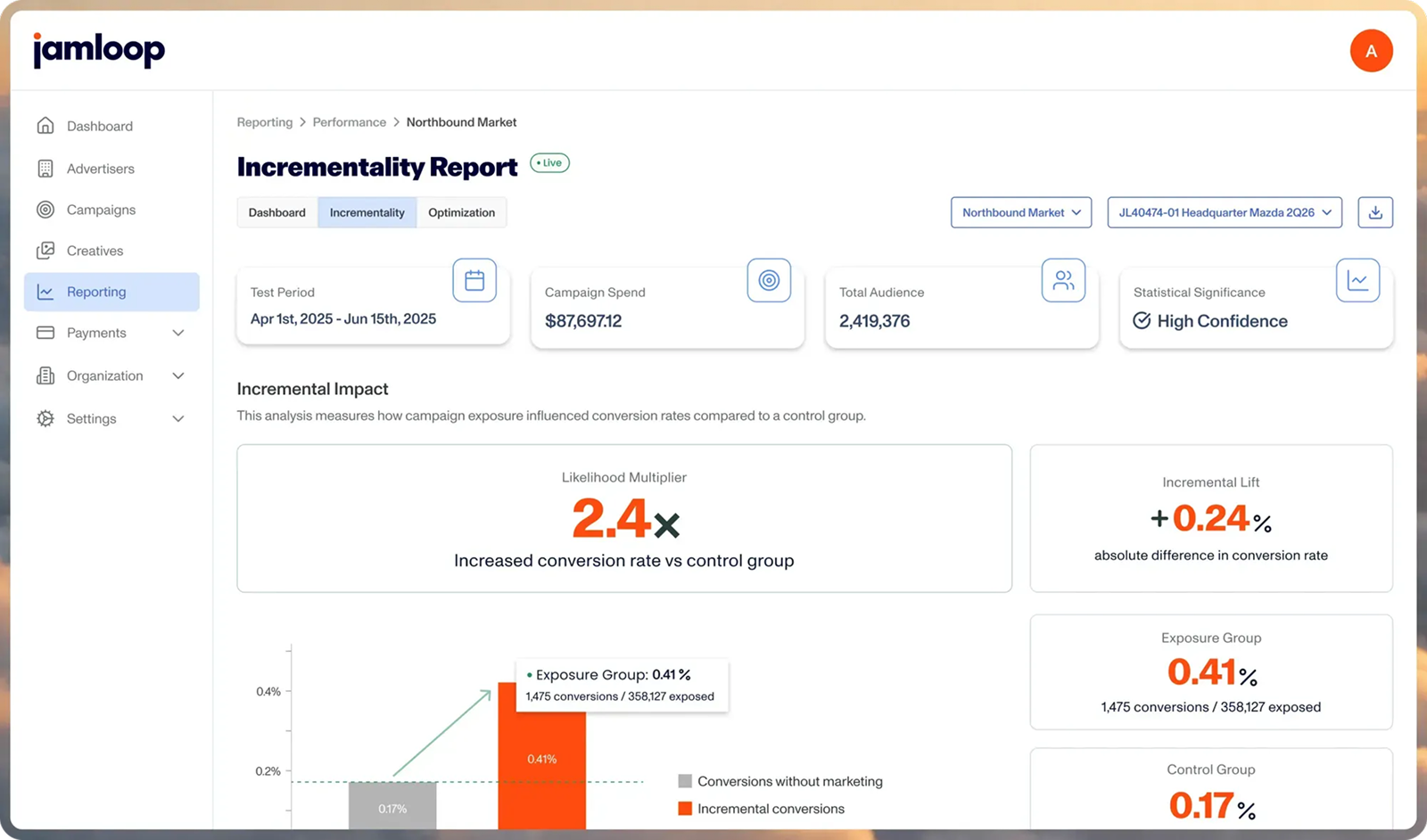Viewport: 1427px width, 840px height.
Task: Open the Northbound Market dropdown
Action: (1021, 212)
